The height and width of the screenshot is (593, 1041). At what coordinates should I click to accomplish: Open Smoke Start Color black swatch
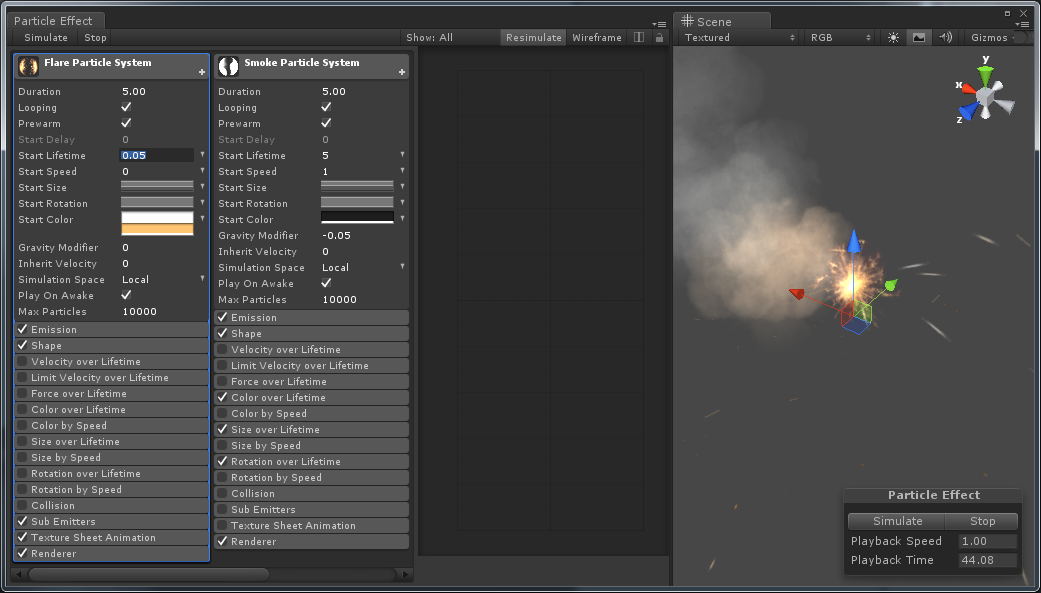coord(357,218)
